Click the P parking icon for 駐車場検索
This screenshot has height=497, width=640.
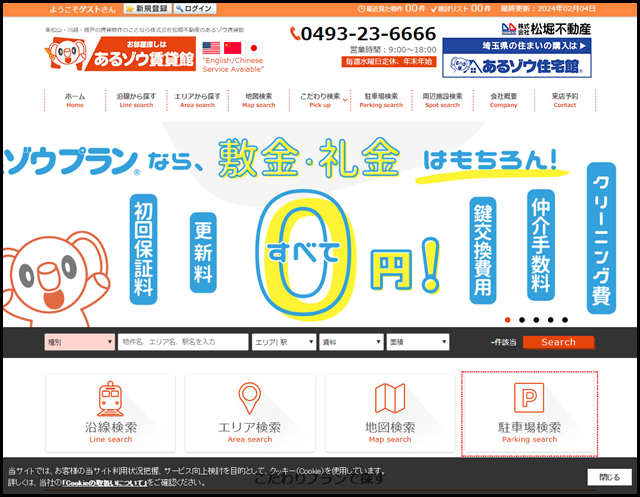coord(529,398)
